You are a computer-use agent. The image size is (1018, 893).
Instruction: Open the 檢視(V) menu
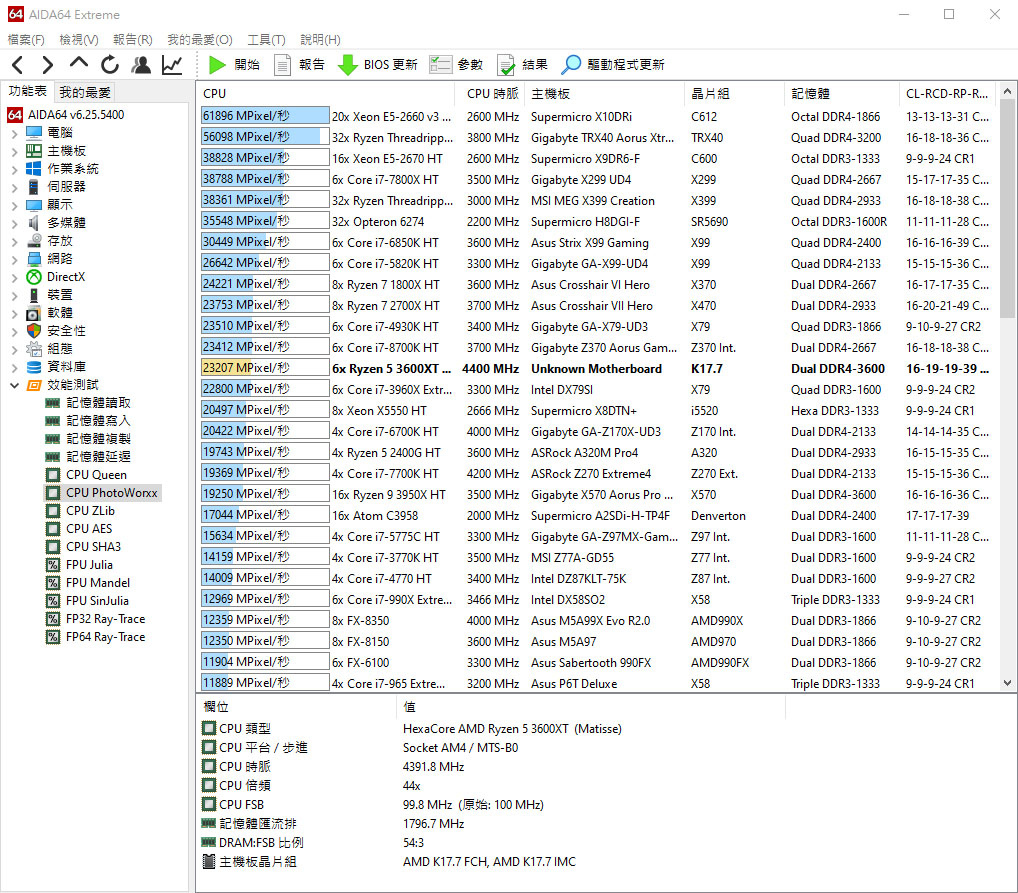pos(79,40)
